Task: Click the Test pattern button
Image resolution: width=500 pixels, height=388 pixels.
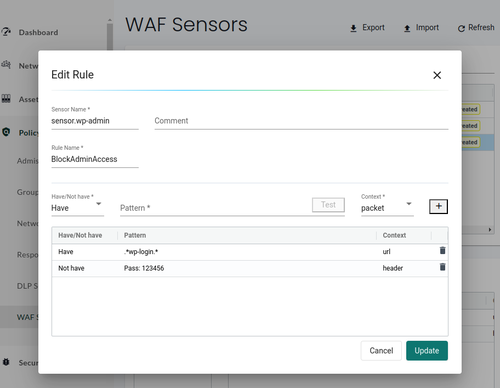Action: point(328,205)
